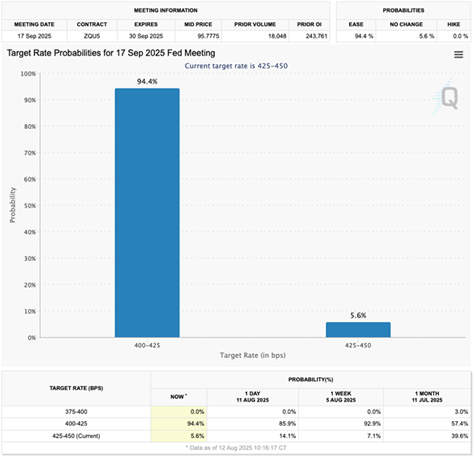Open the chart hamburger menu icon

pos(458,54)
